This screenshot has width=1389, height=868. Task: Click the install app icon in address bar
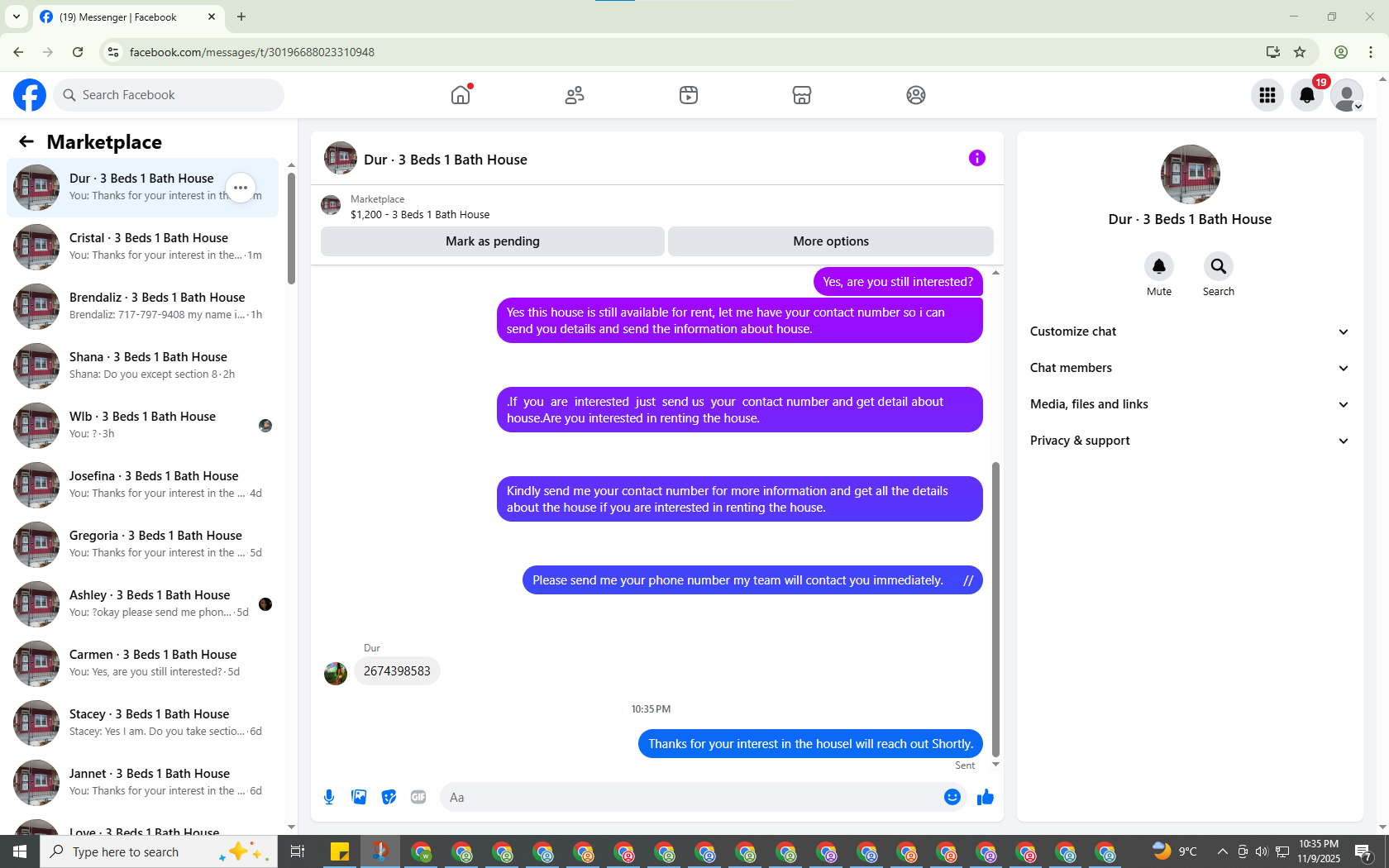point(1273,52)
